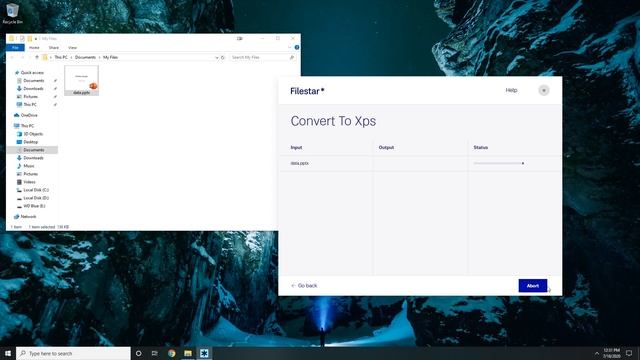The height and width of the screenshot is (360, 640).
Task: Select OneDrive in navigation pane
Action: 29,116
